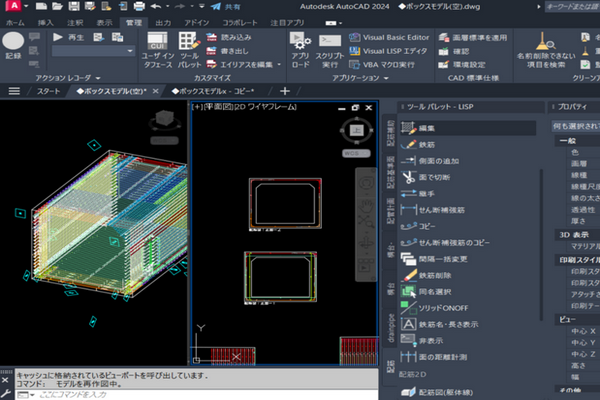Click the Open folder icon in quick access toolbar
This screenshot has height=400, width=600.
pyautogui.click(x=57, y=6)
